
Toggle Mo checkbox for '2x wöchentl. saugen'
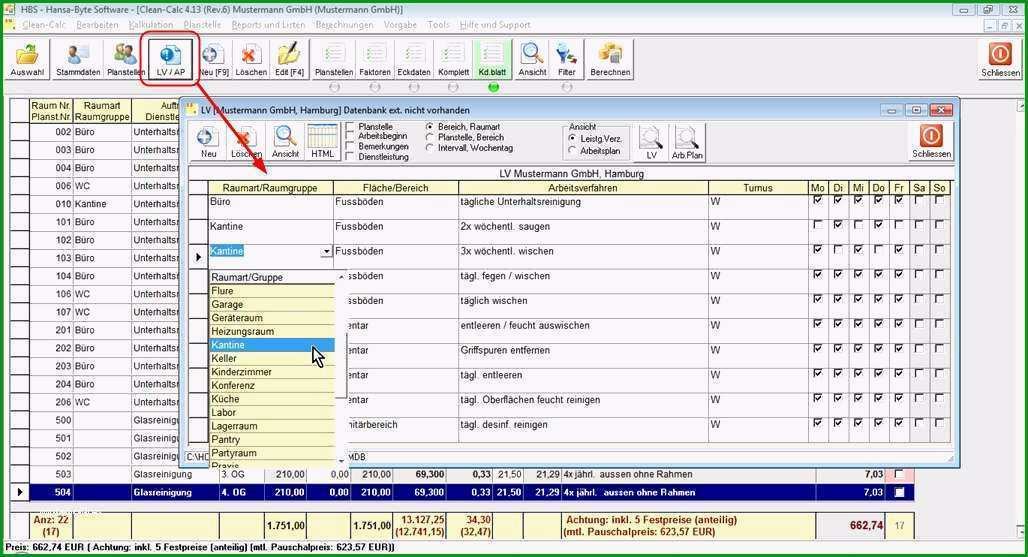817,225
